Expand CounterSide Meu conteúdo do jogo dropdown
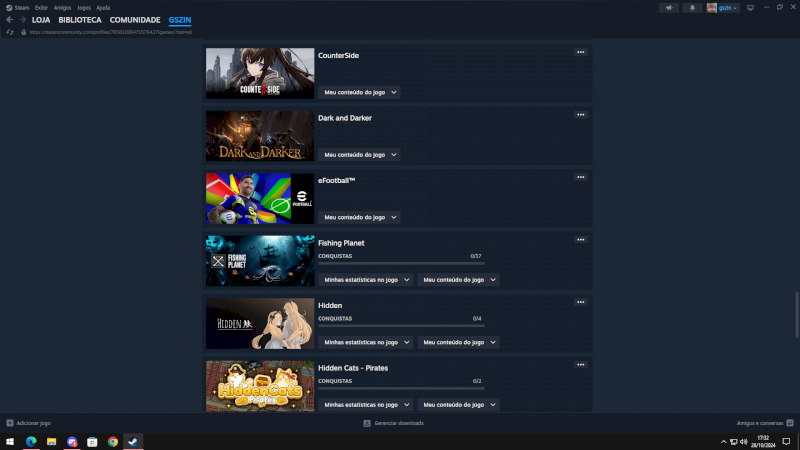The height and width of the screenshot is (450, 800). (x=359, y=92)
